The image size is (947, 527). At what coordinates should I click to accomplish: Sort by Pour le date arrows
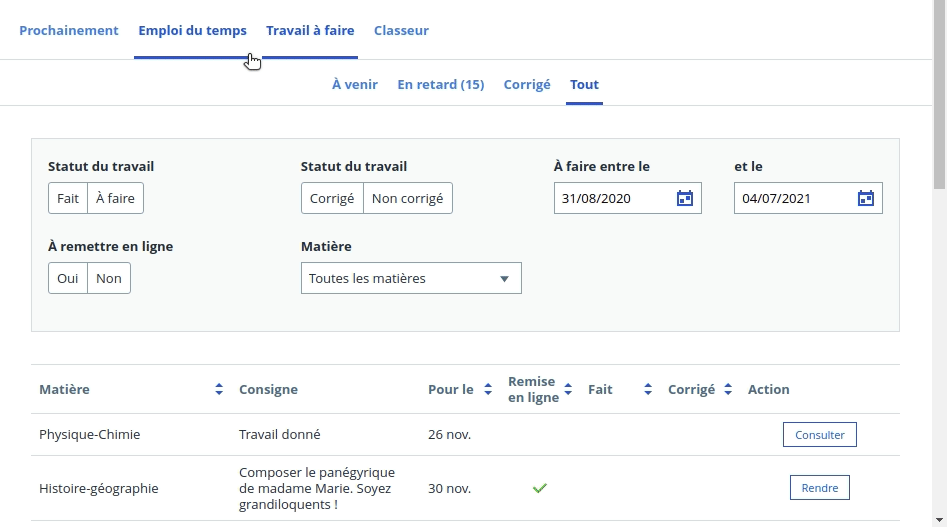click(x=488, y=389)
